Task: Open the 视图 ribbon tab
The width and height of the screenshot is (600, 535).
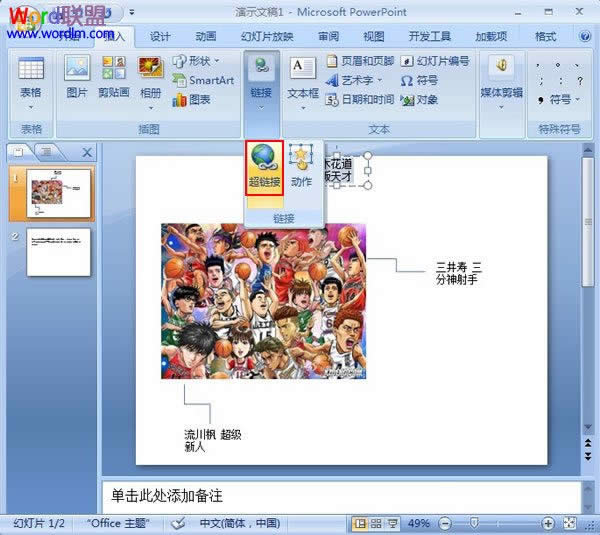Action: [374, 36]
